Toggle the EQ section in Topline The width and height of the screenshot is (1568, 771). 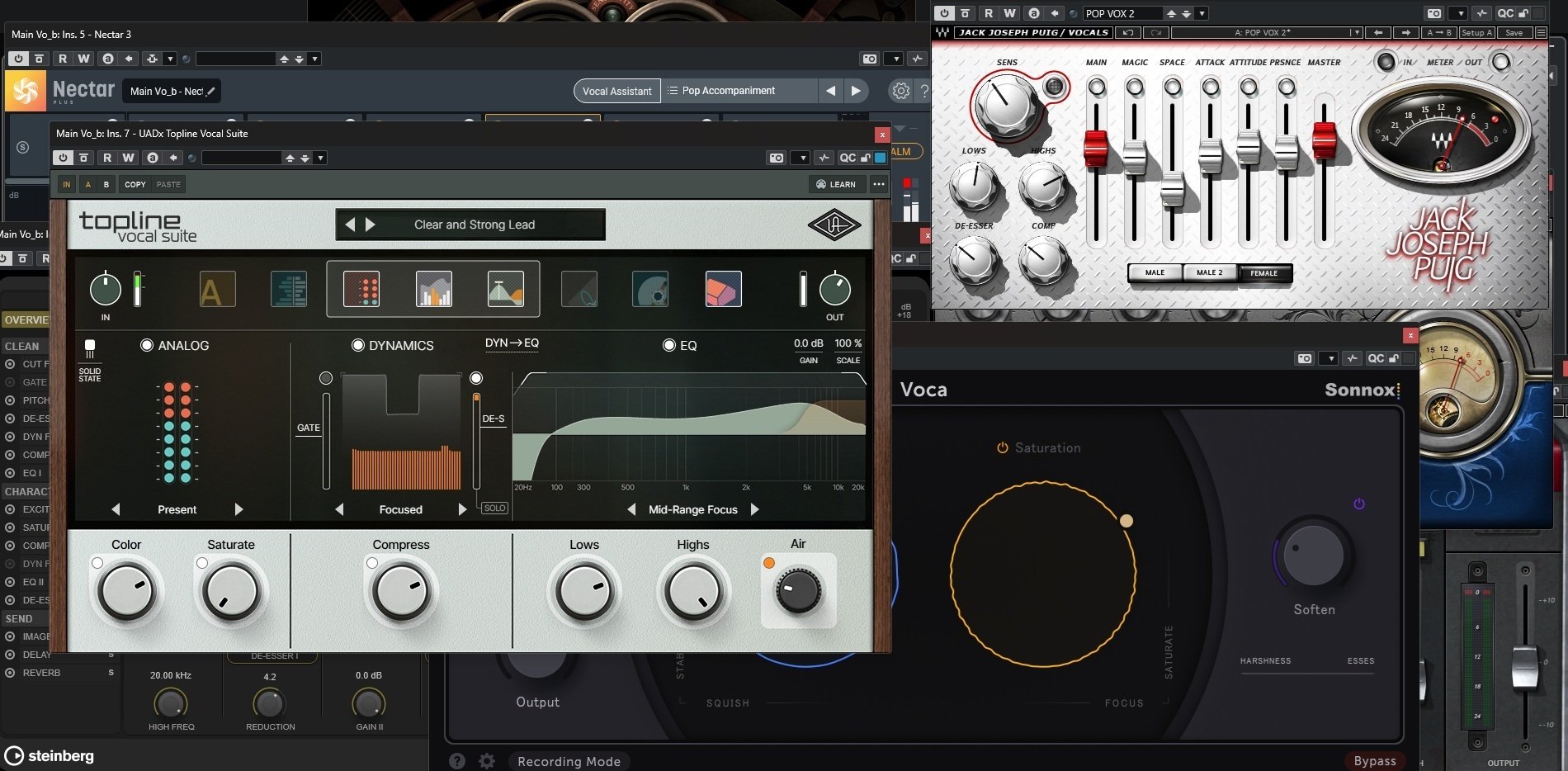coord(669,345)
